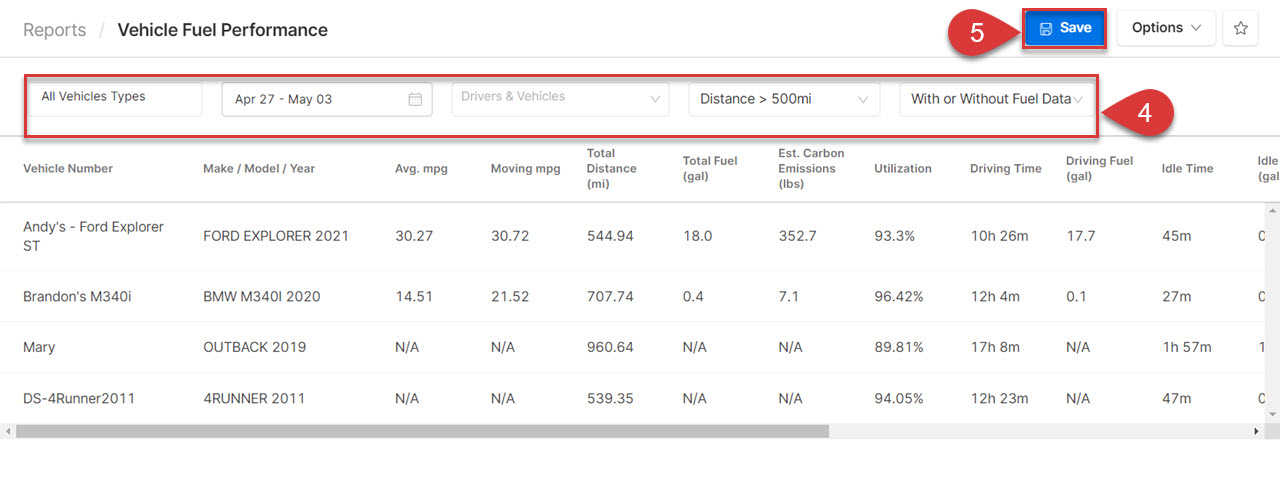Click OUTBACK 2019 cell

pos(254,347)
